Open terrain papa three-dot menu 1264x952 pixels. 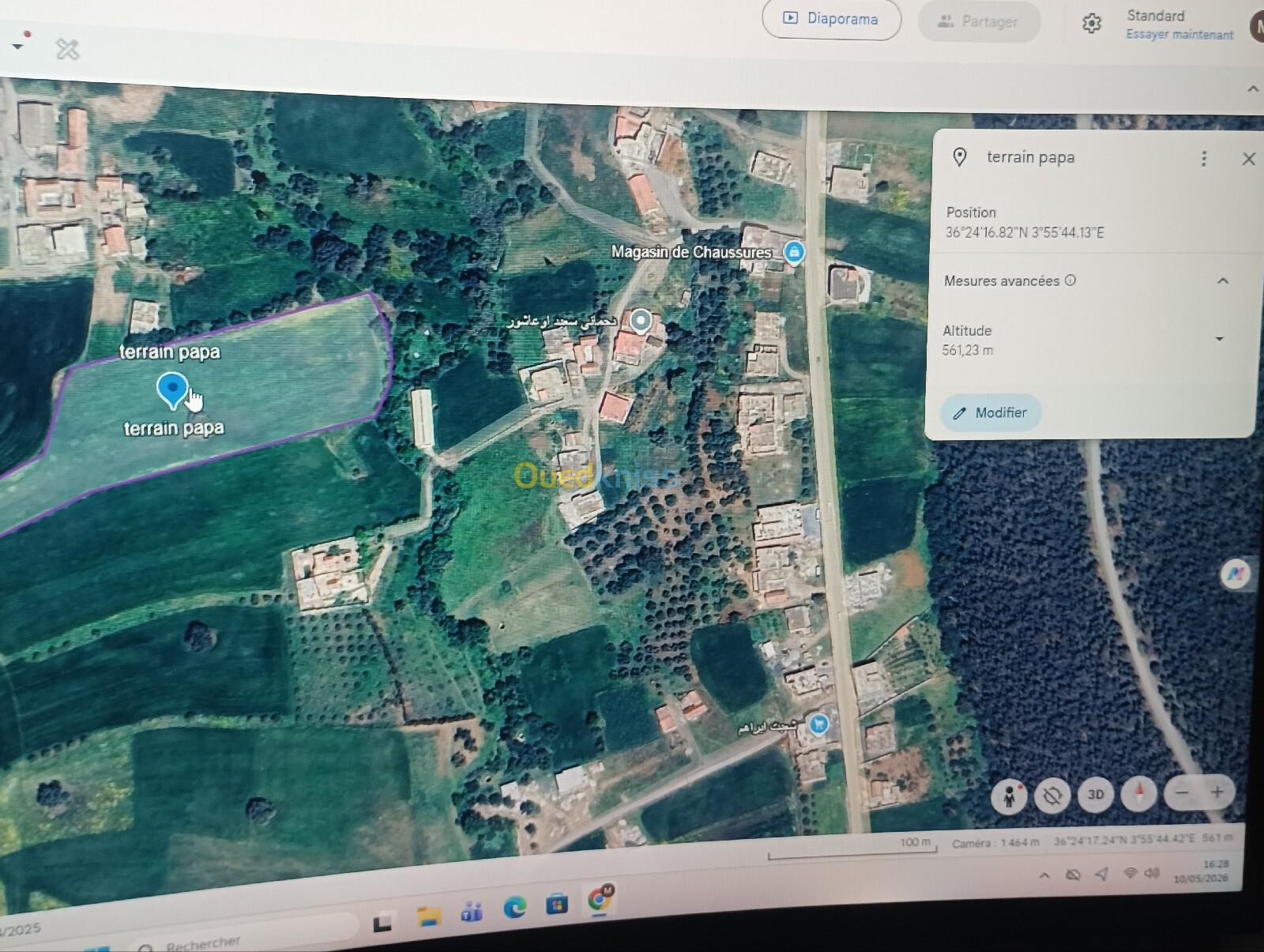(1204, 159)
